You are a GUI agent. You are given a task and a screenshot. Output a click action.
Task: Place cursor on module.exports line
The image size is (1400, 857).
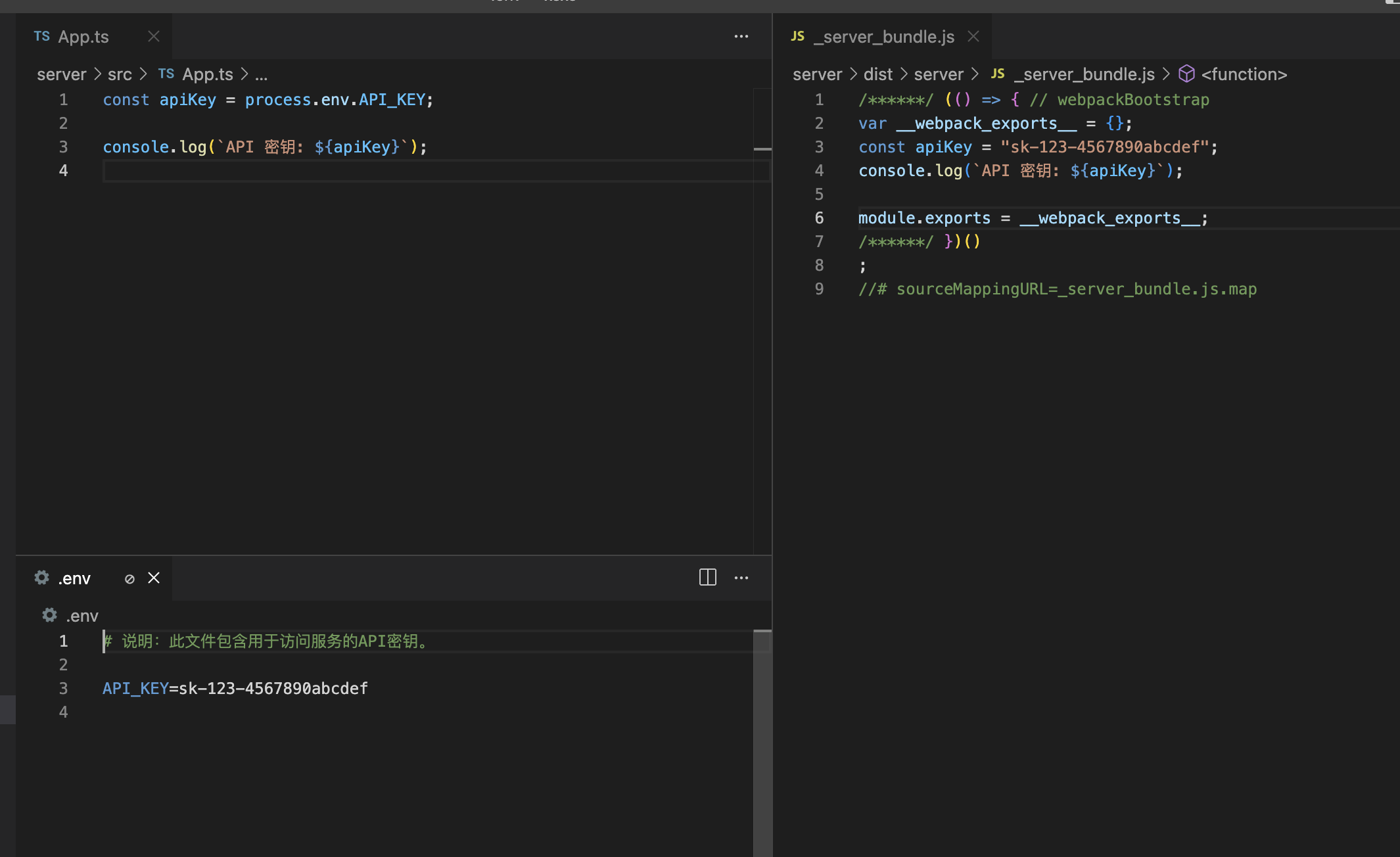[x=1032, y=218]
